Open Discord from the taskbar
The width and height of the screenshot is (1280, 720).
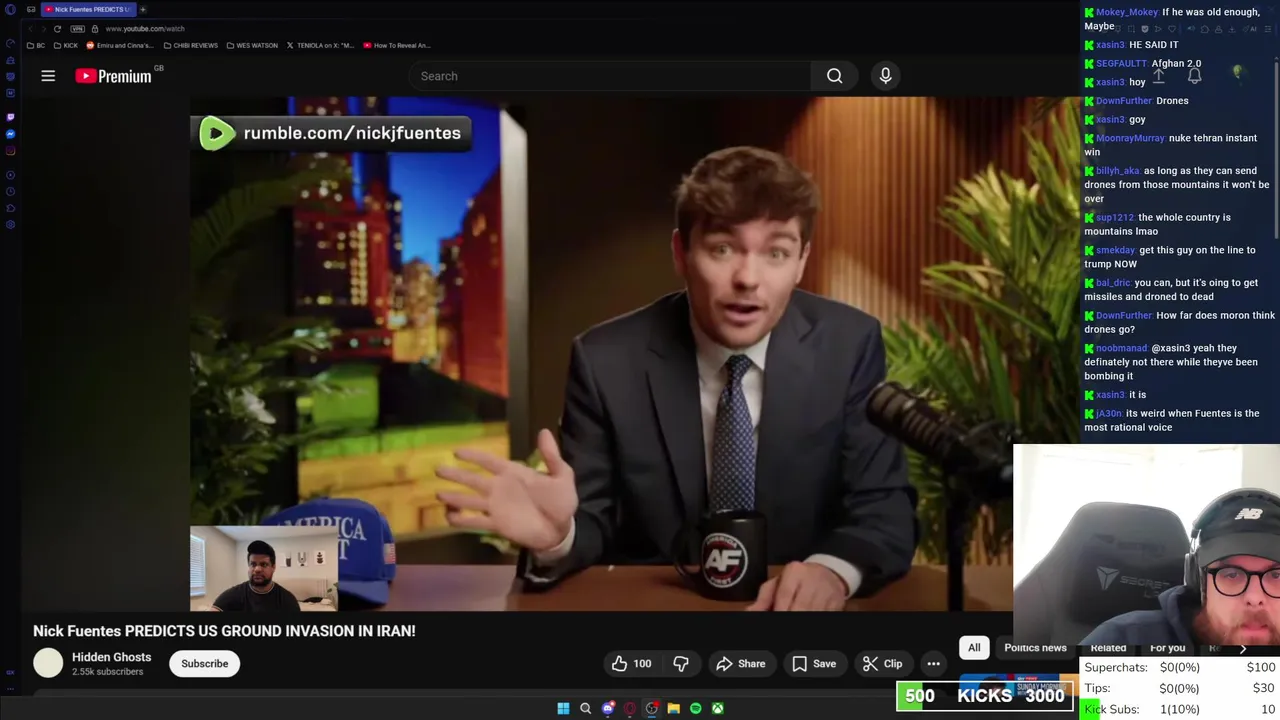608,708
